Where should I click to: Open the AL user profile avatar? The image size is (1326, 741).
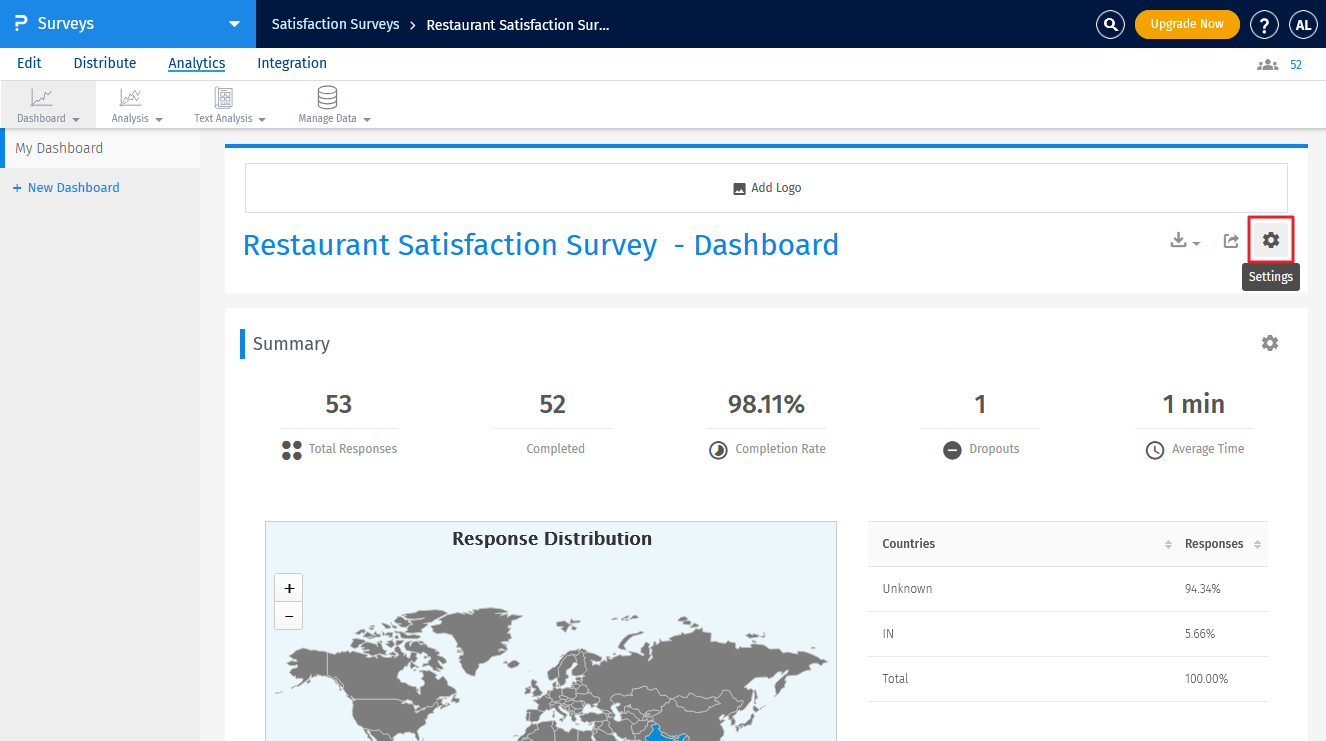coord(1303,25)
